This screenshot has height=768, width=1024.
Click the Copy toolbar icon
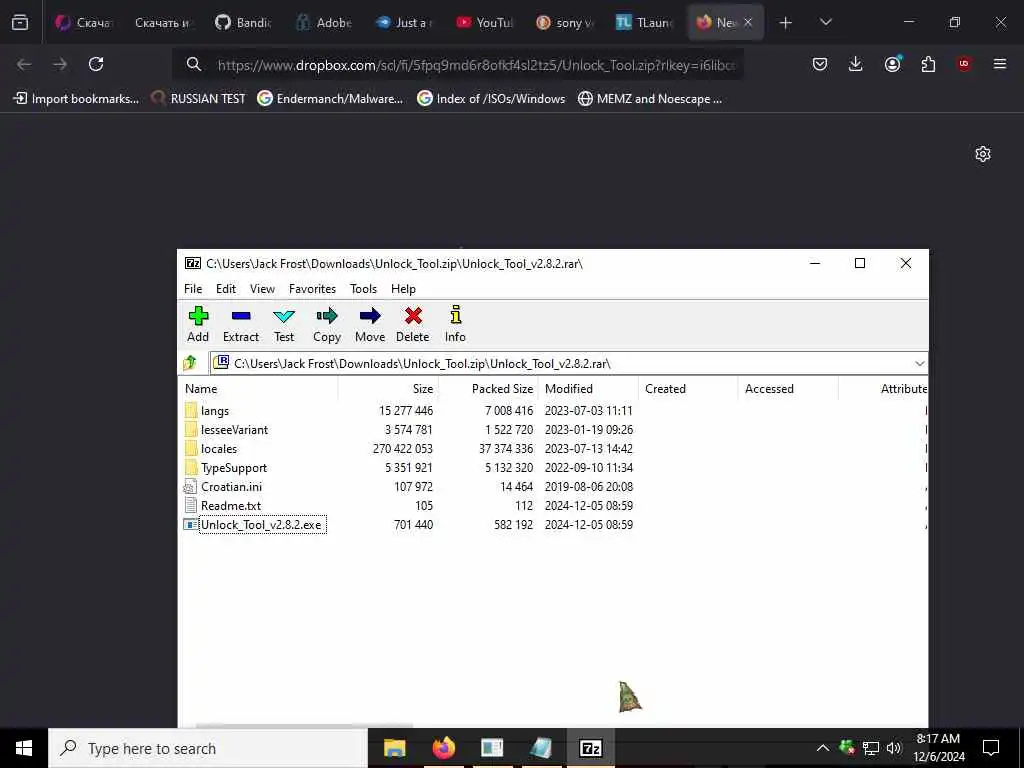click(327, 324)
